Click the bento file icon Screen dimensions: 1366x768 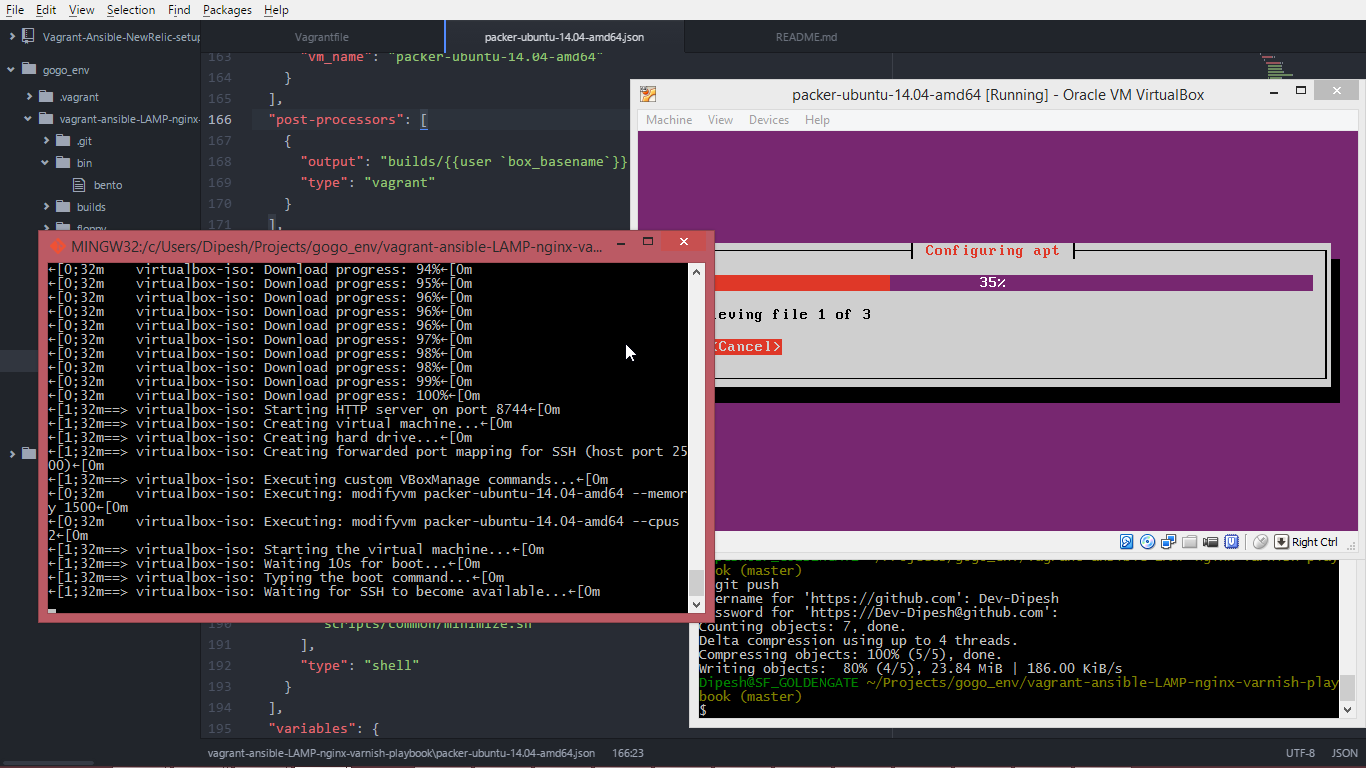[x=81, y=185]
